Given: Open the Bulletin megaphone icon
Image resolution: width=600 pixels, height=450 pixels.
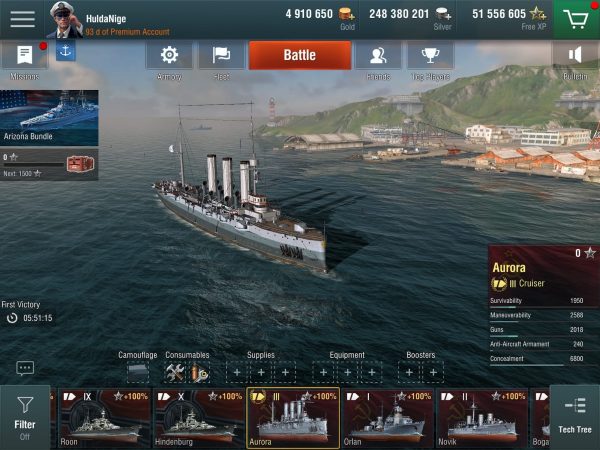Looking at the screenshot, I should click(575, 55).
